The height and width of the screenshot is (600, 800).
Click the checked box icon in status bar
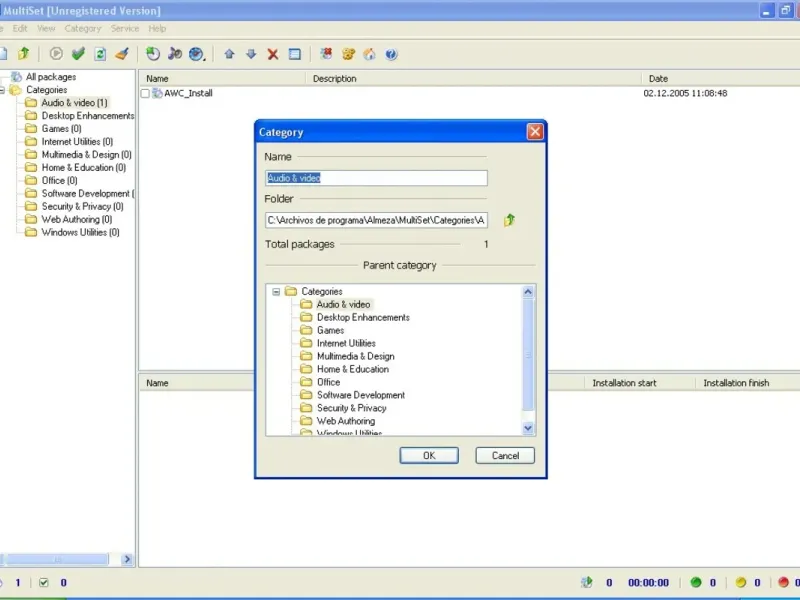tap(44, 582)
